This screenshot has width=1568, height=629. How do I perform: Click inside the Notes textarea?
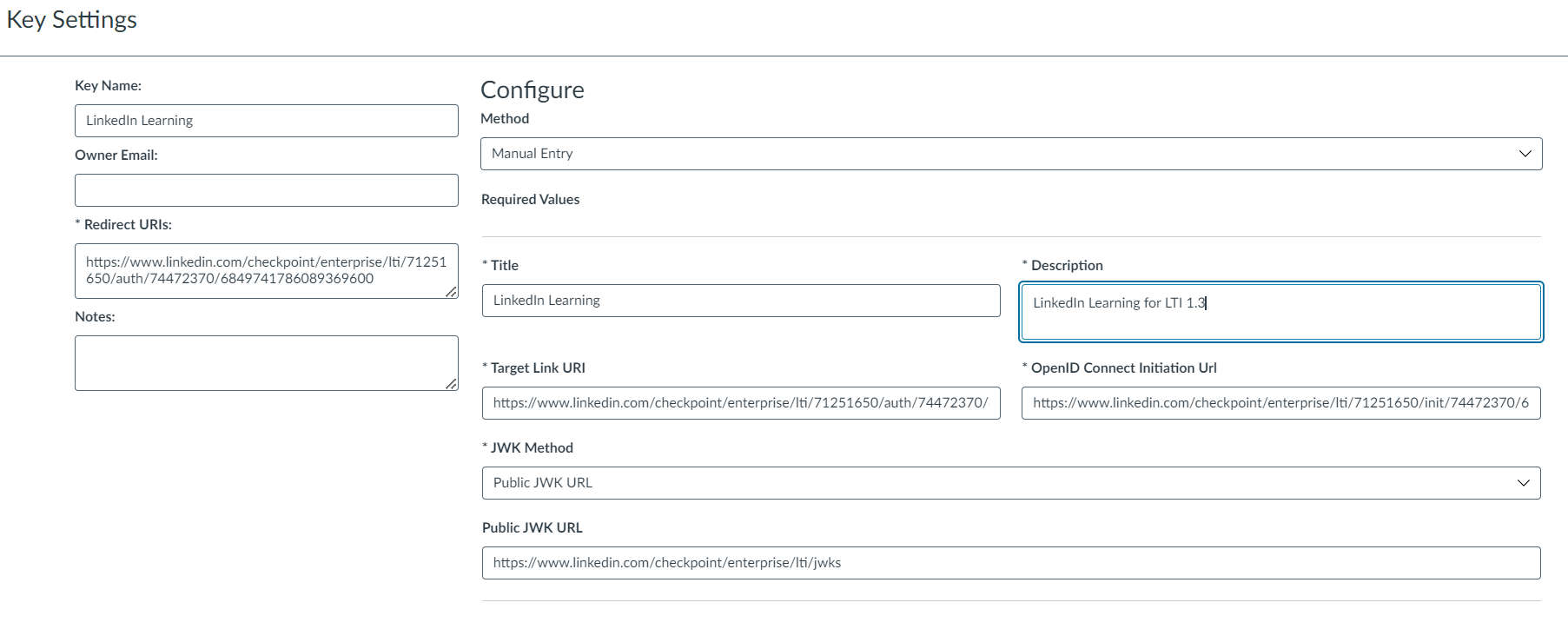pyautogui.click(x=266, y=363)
